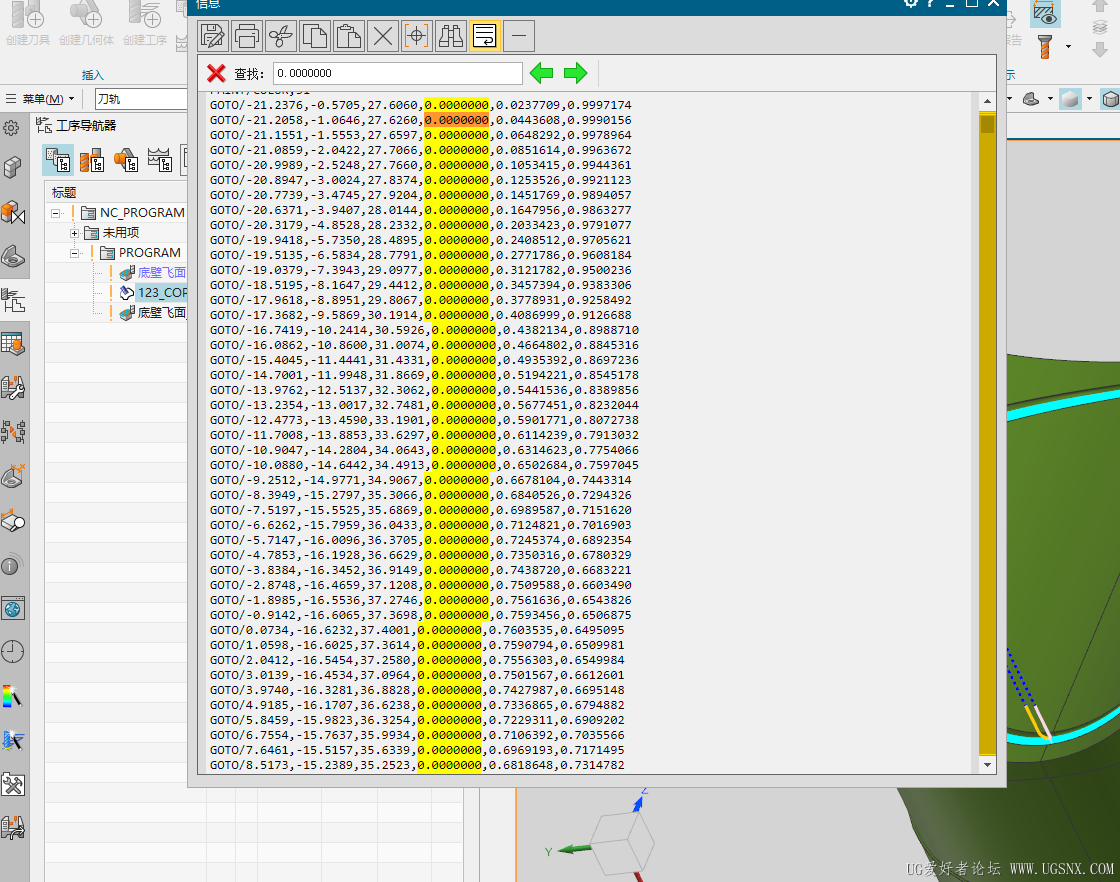
Task: Select the 123_COP operation in the tree
Action: (164, 292)
